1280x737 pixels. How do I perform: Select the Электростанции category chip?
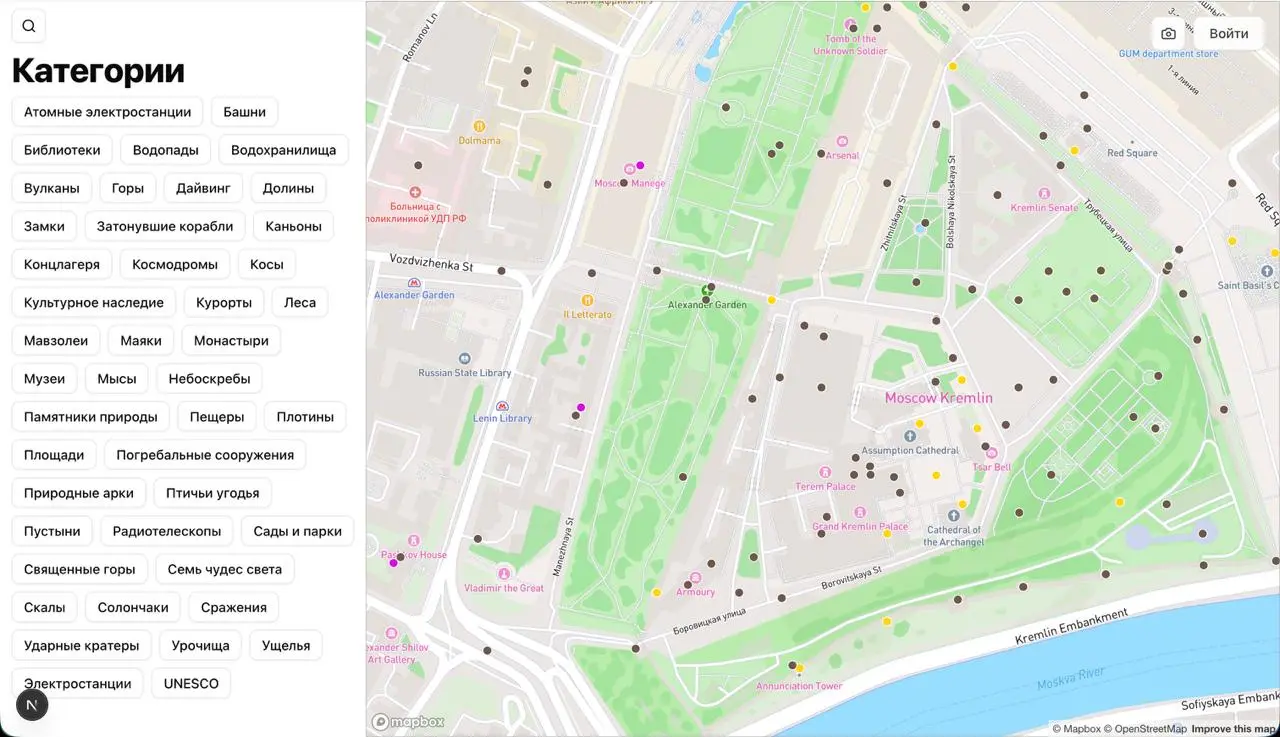[78, 684]
